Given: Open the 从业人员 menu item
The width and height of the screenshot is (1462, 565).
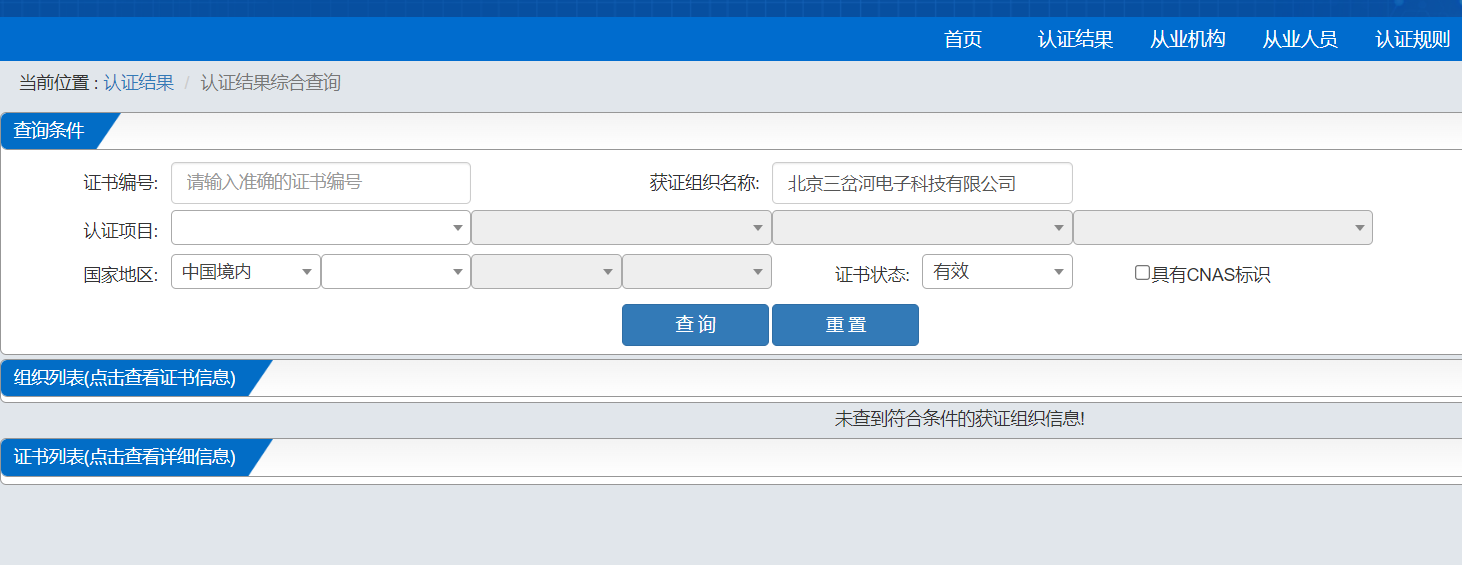Looking at the screenshot, I should pos(1300,40).
